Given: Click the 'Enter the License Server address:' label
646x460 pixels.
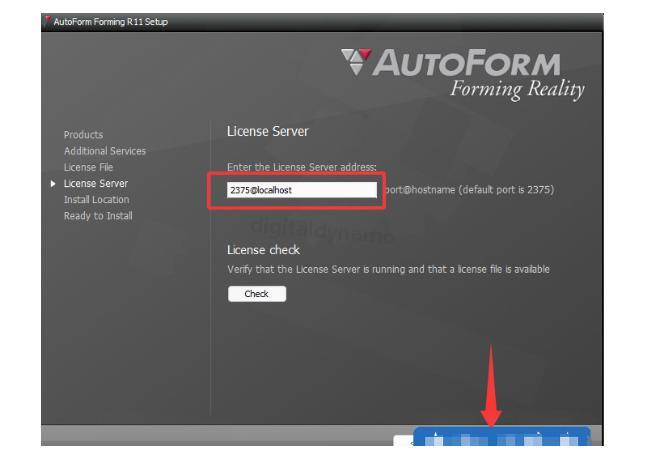Looking at the screenshot, I should [302, 167].
